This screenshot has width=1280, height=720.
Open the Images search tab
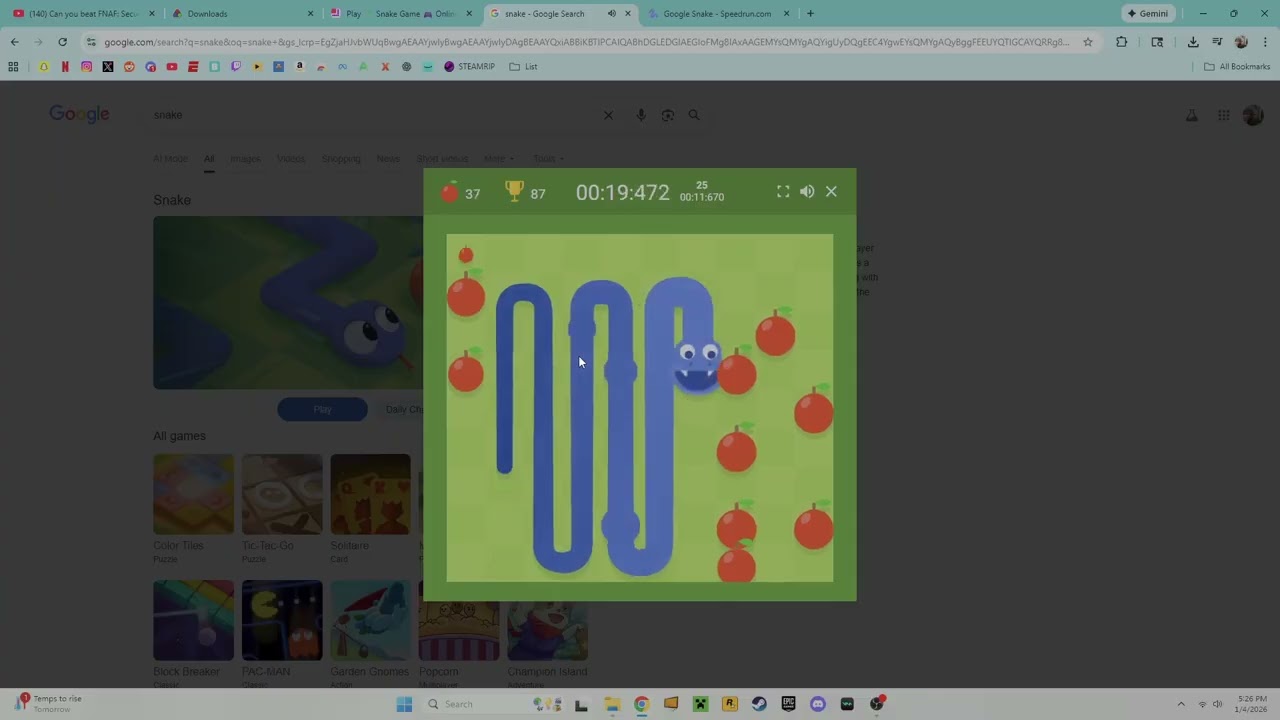(x=245, y=159)
